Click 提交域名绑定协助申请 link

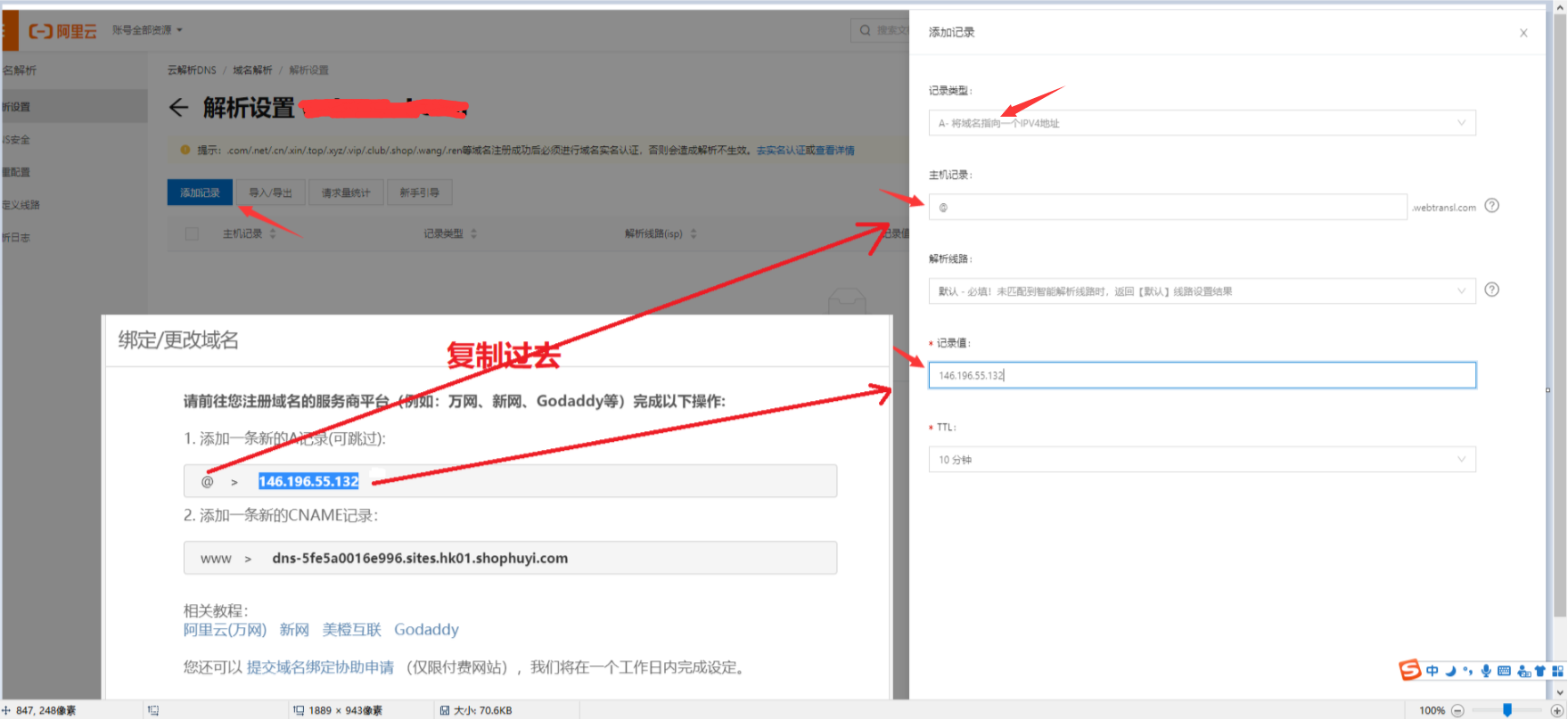click(320, 667)
